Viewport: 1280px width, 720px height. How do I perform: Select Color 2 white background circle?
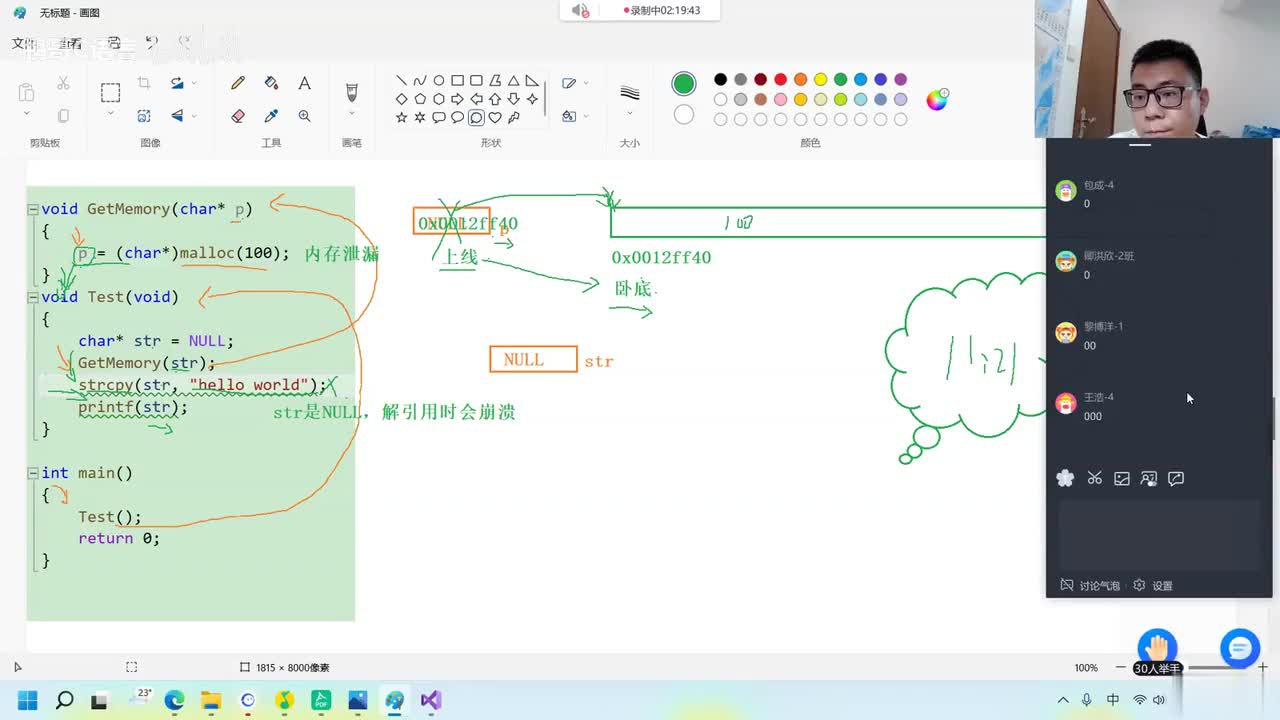point(684,114)
